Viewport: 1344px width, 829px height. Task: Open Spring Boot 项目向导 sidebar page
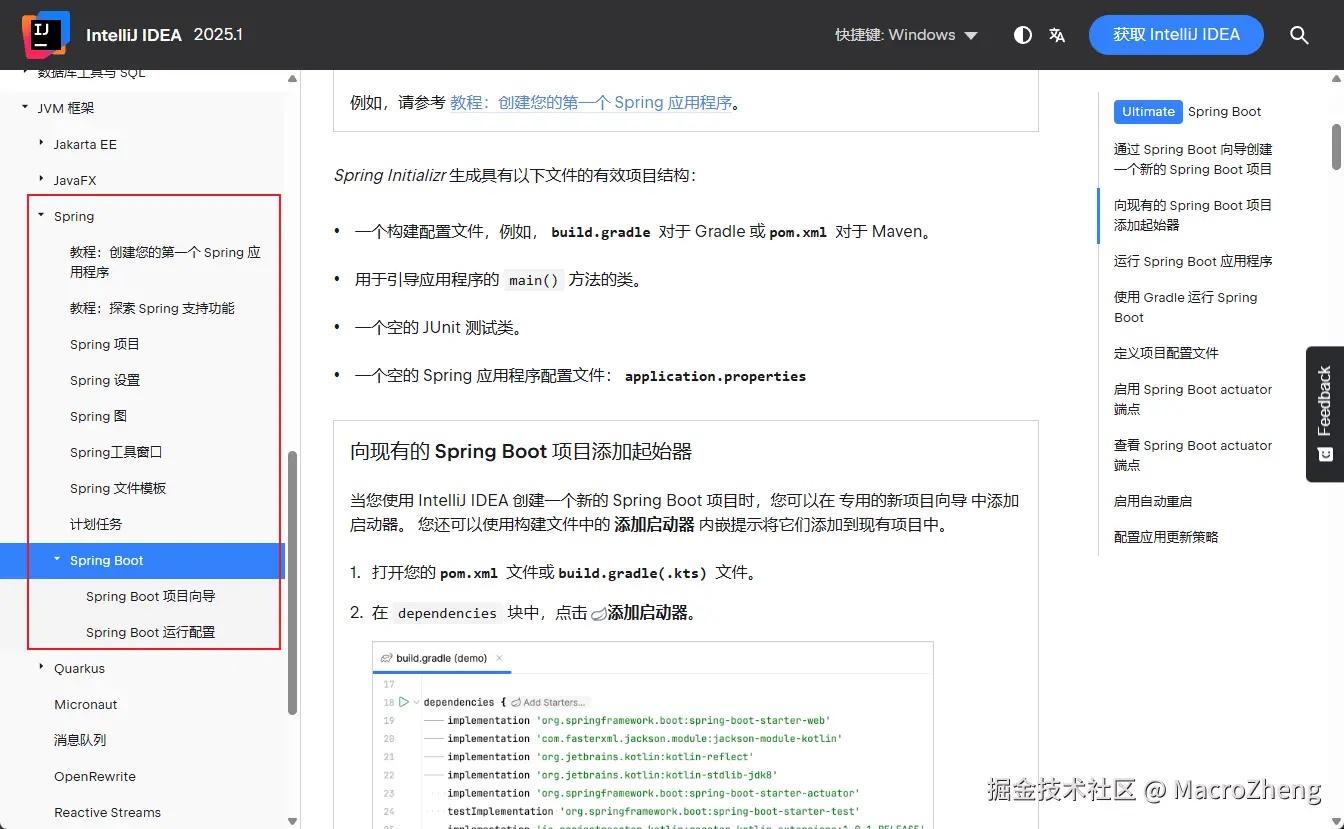[x=151, y=596]
